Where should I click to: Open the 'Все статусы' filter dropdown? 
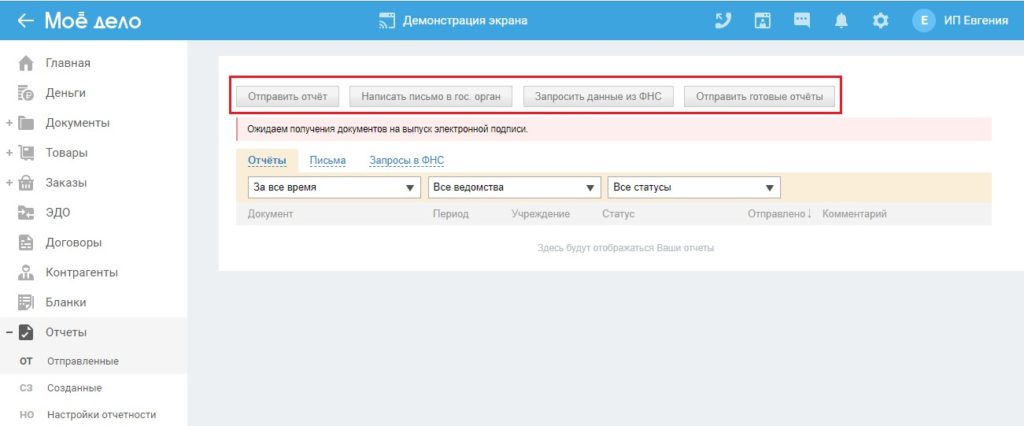tap(693, 188)
